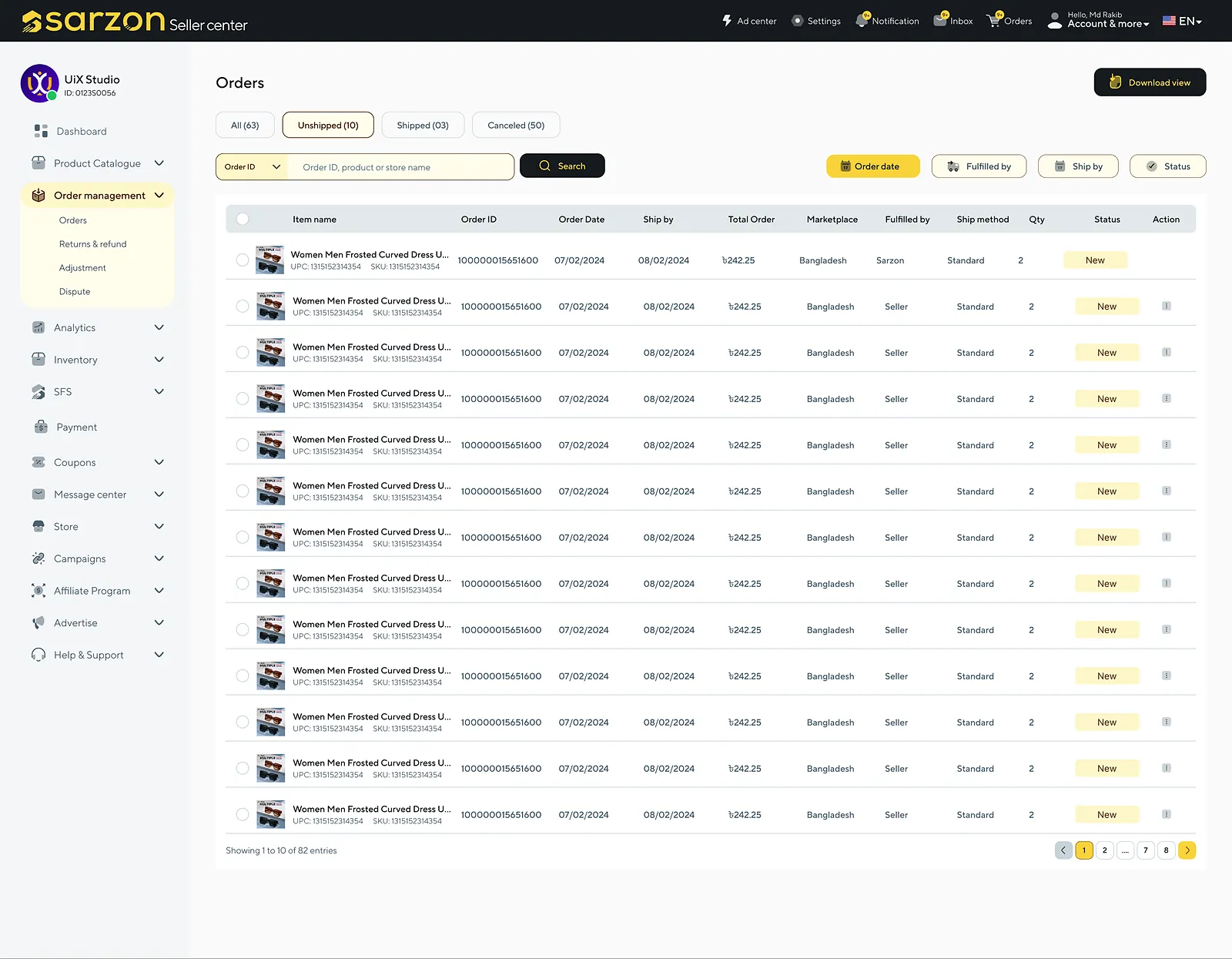The width and height of the screenshot is (1232, 959).
Task: Switch to the All (63) tab
Action: coord(245,125)
